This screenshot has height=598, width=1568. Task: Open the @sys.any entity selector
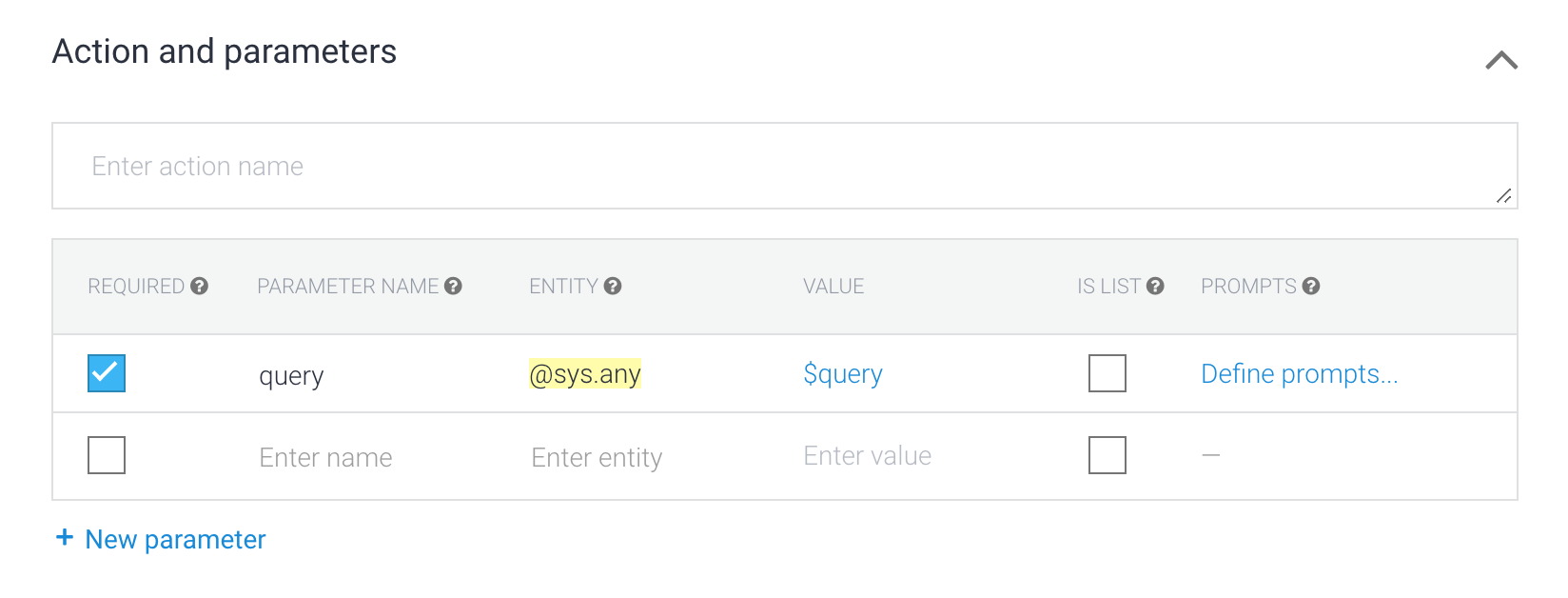pyautogui.click(x=585, y=374)
